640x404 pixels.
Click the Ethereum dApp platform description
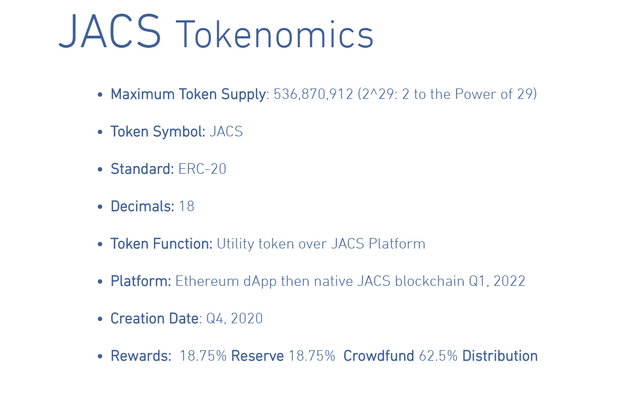tap(350, 281)
